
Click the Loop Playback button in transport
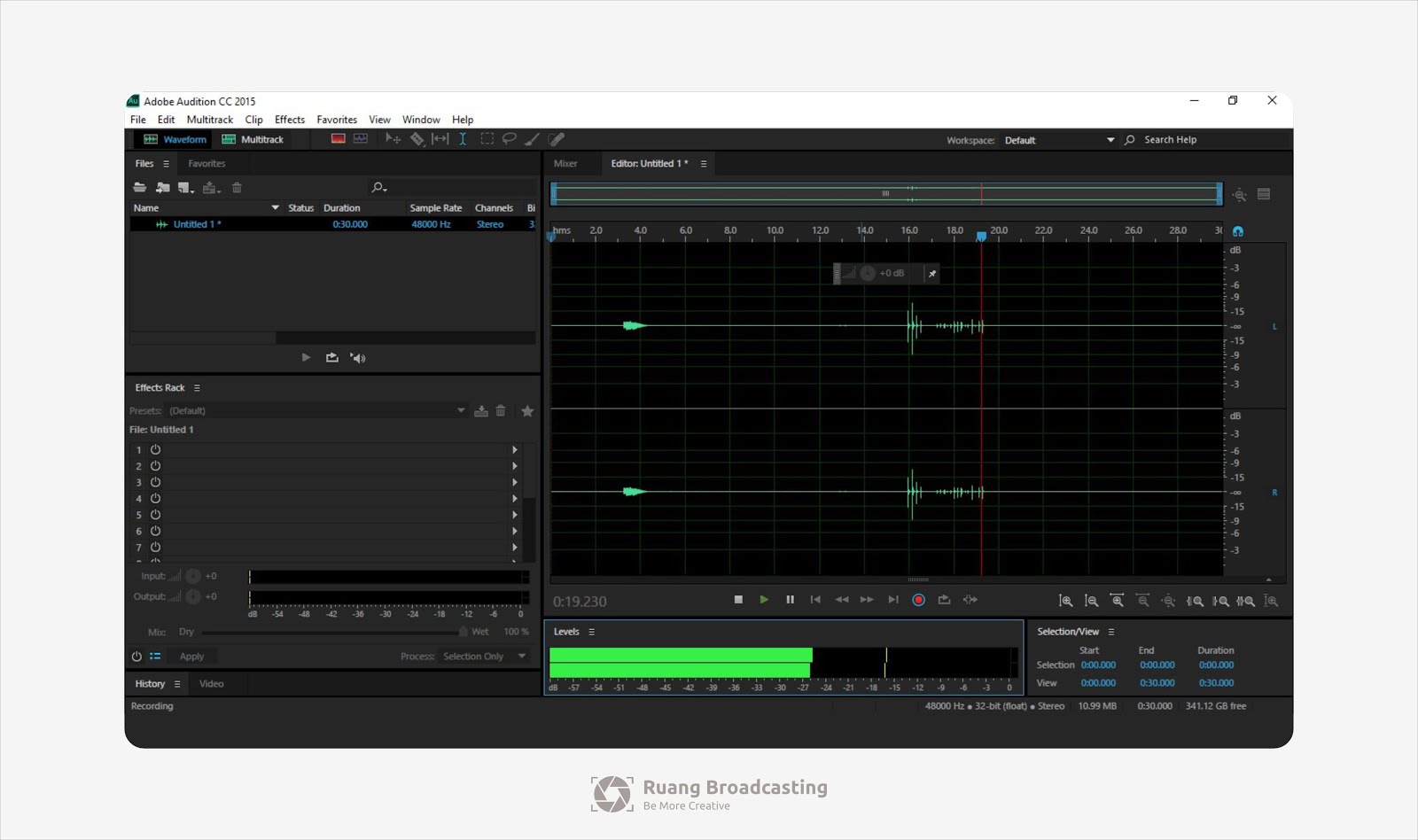pos(945,600)
